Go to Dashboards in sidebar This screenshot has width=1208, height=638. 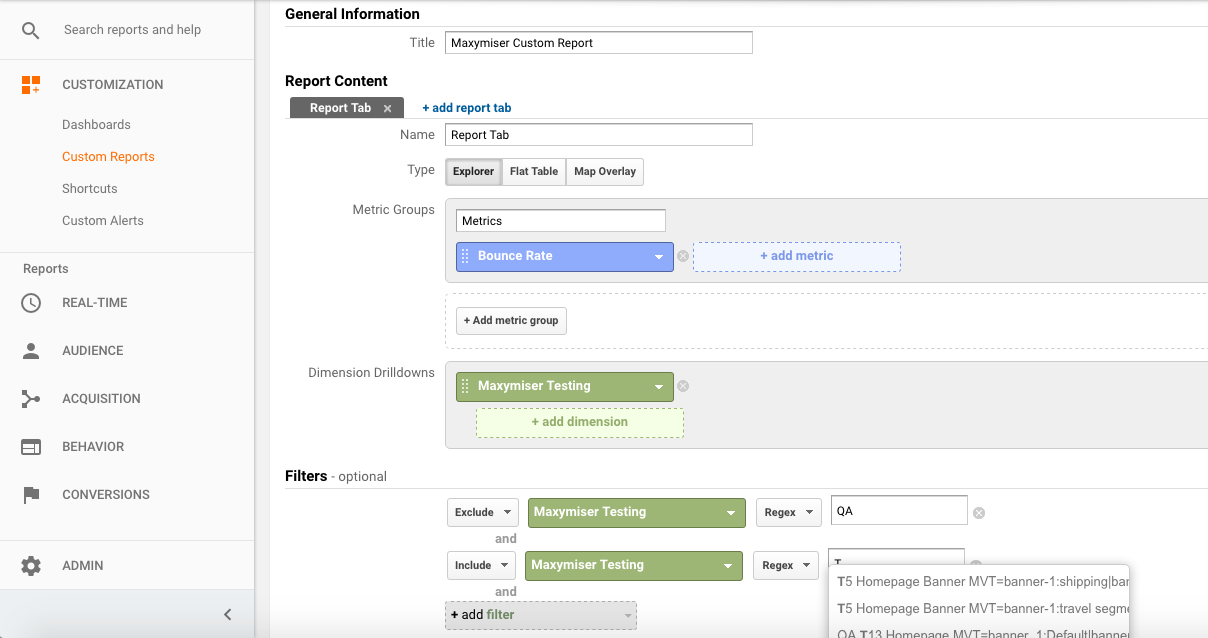(x=96, y=125)
